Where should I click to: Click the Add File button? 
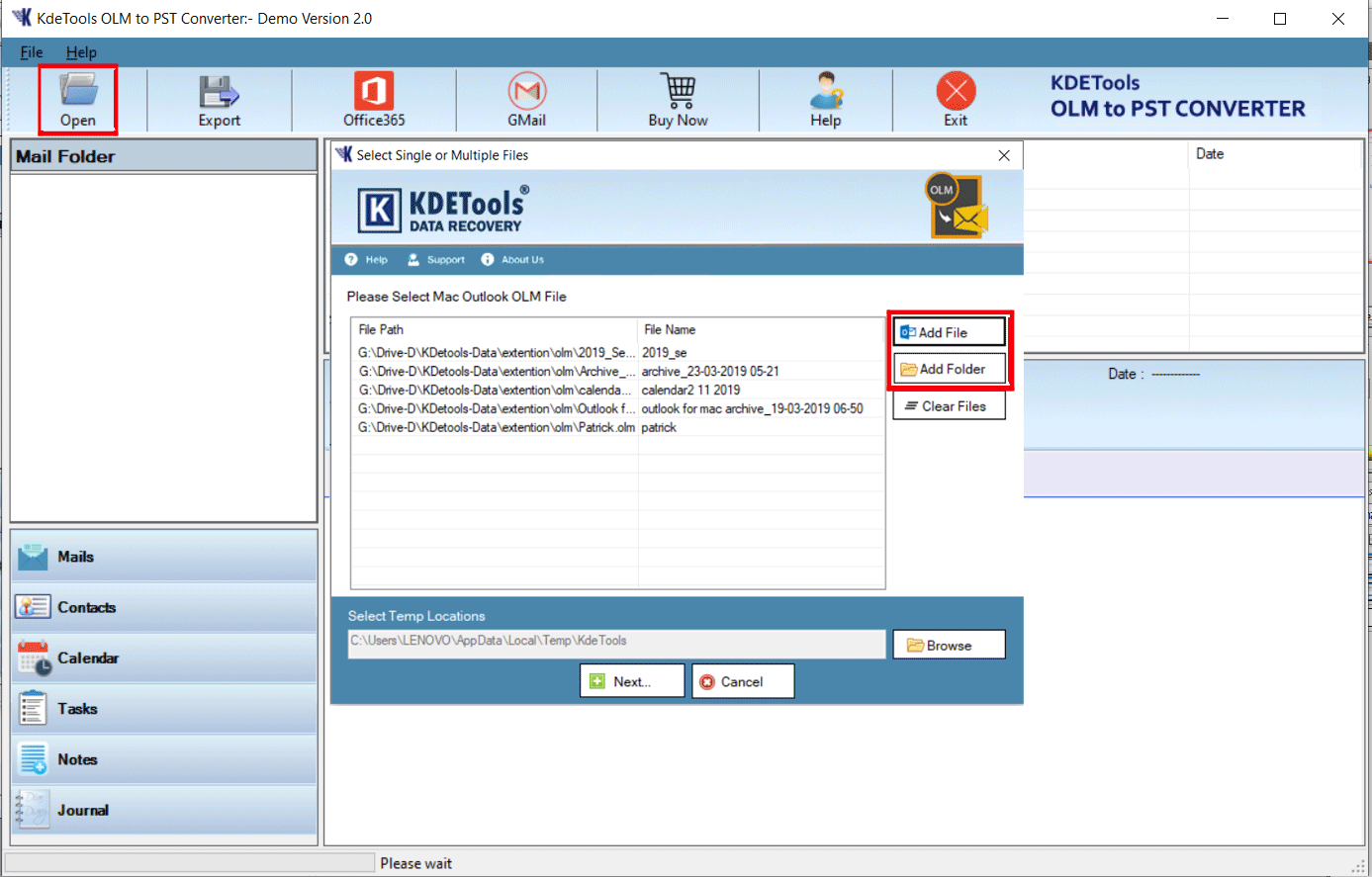(x=949, y=332)
